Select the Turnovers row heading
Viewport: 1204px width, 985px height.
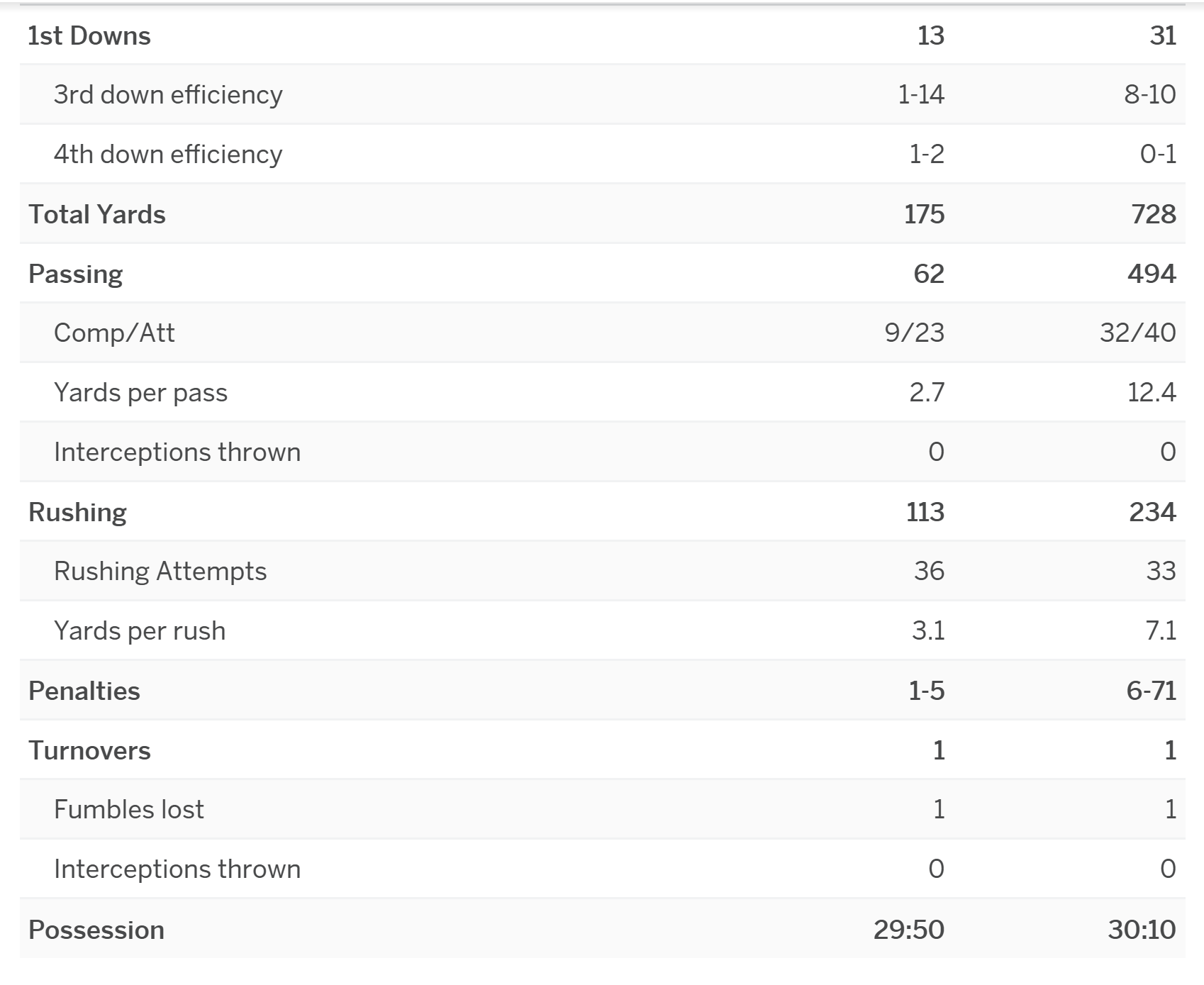tap(89, 750)
